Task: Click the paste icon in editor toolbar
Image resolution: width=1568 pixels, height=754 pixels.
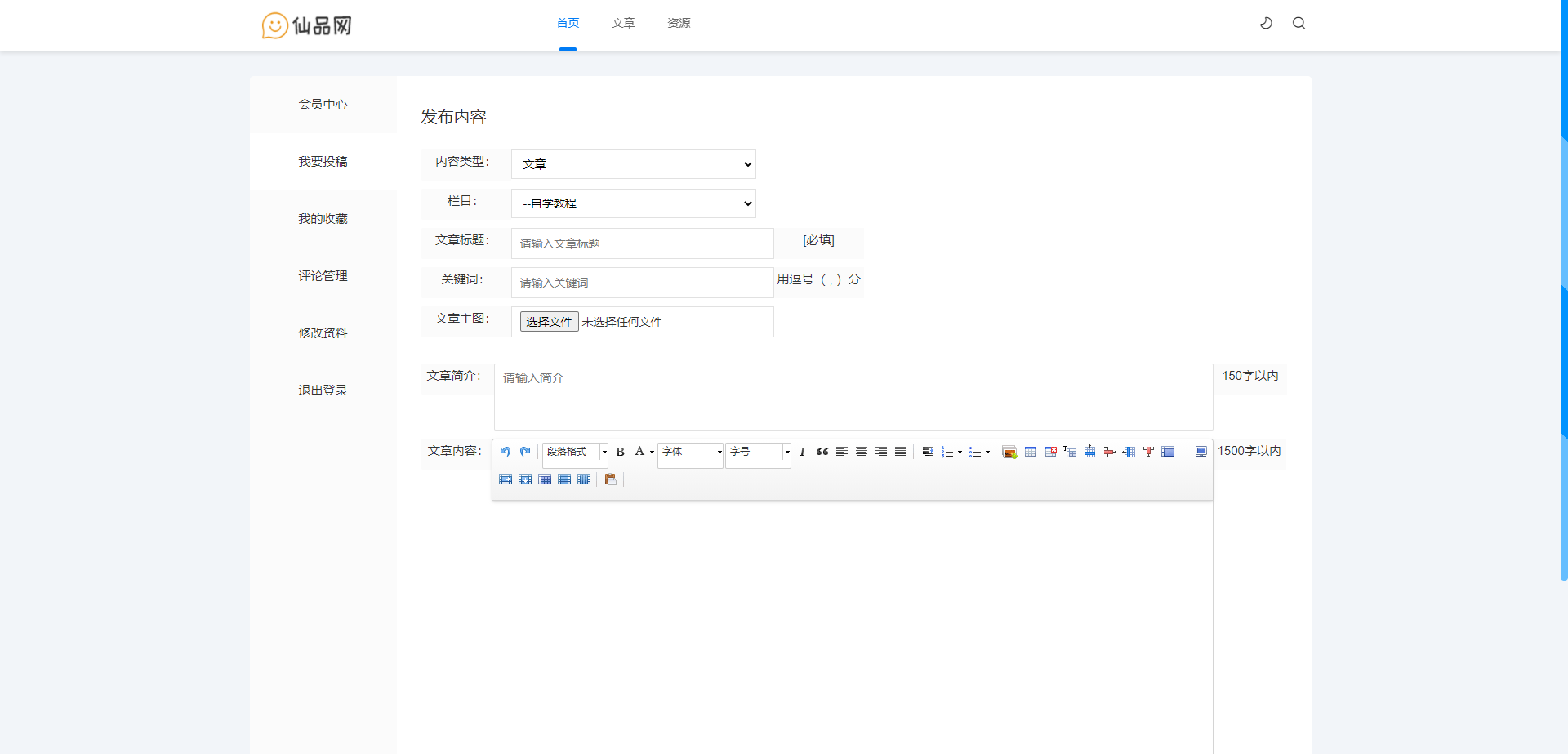Action: pyautogui.click(x=610, y=480)
